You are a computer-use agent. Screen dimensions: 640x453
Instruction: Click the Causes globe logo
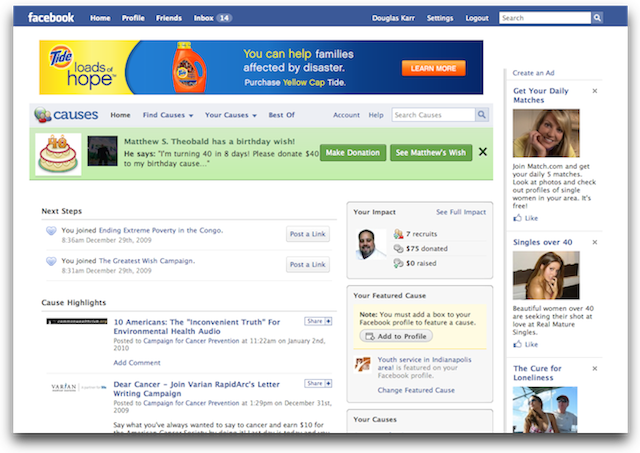[x=42, y=115]
